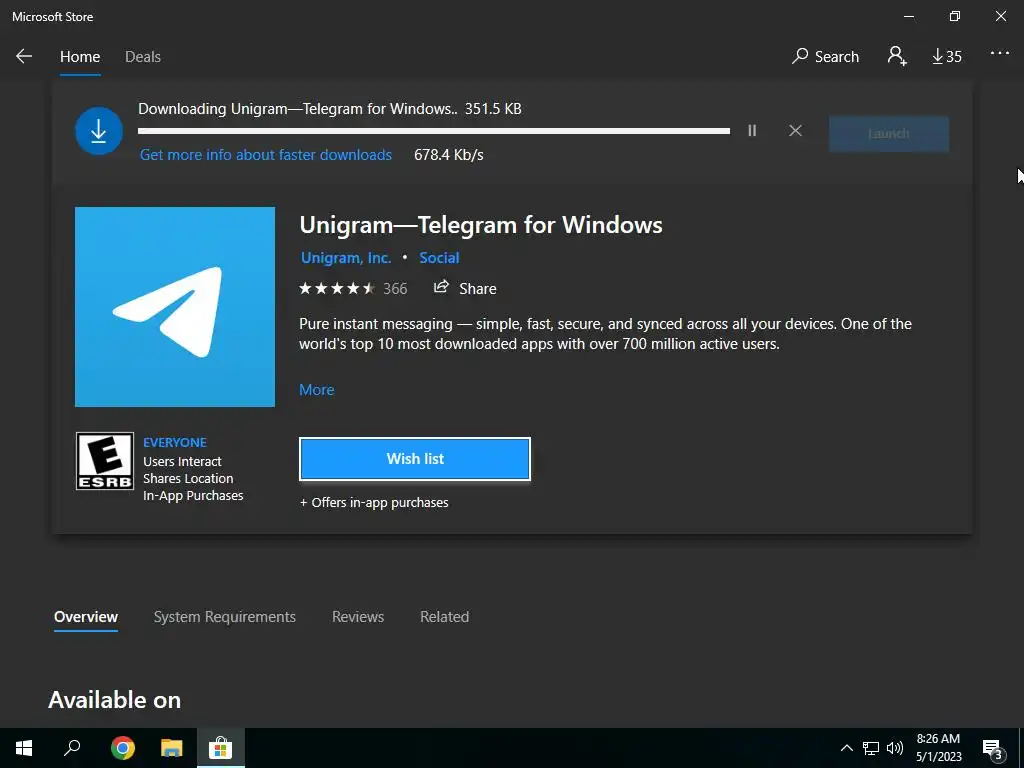Click the disabled Launch button
Image resolution: width=1024 pixels, height=768 pixels.
[889, 134]
